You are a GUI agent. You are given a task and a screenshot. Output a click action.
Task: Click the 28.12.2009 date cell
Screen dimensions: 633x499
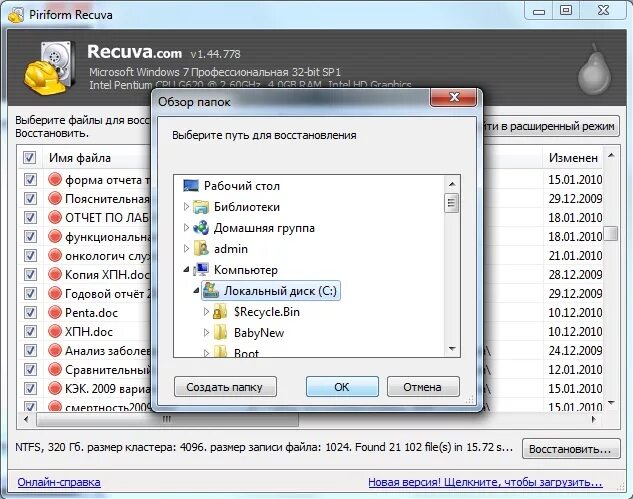[575, 274]
